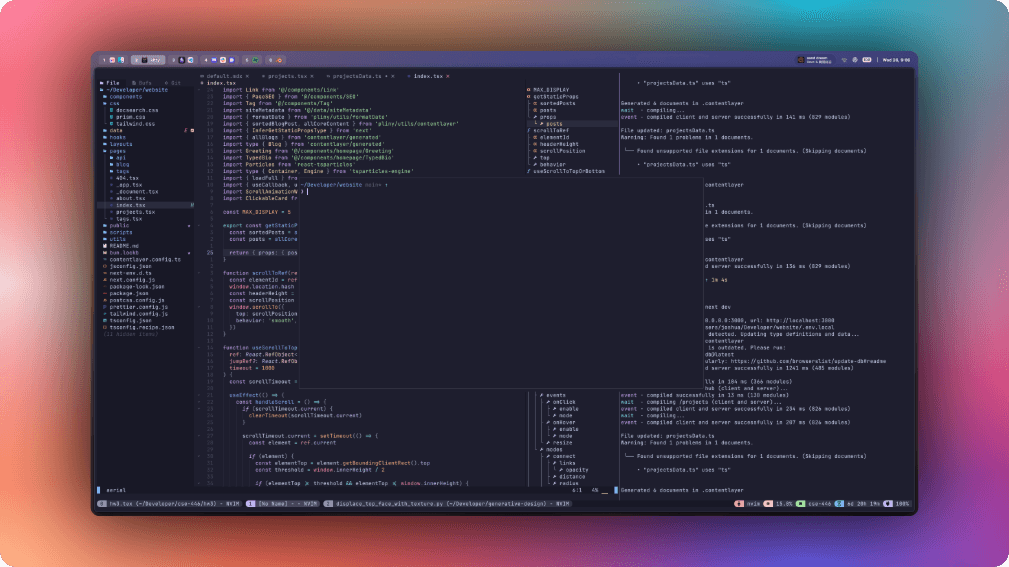Collapse the pages folder
1009x567 pixels.
[x=117, y=151]
